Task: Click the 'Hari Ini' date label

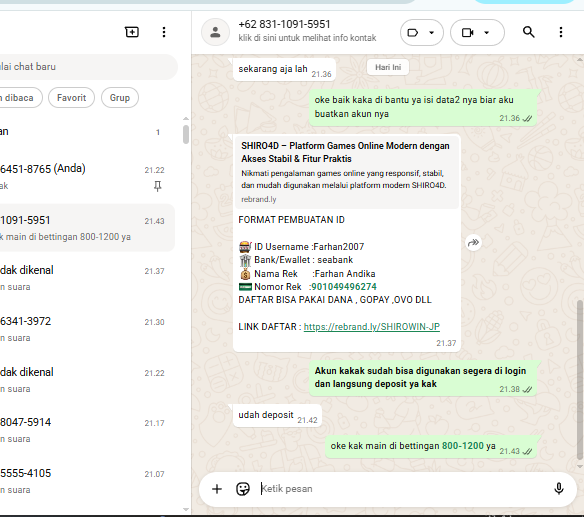Action: pyautogui.click(x=388, y=67)
